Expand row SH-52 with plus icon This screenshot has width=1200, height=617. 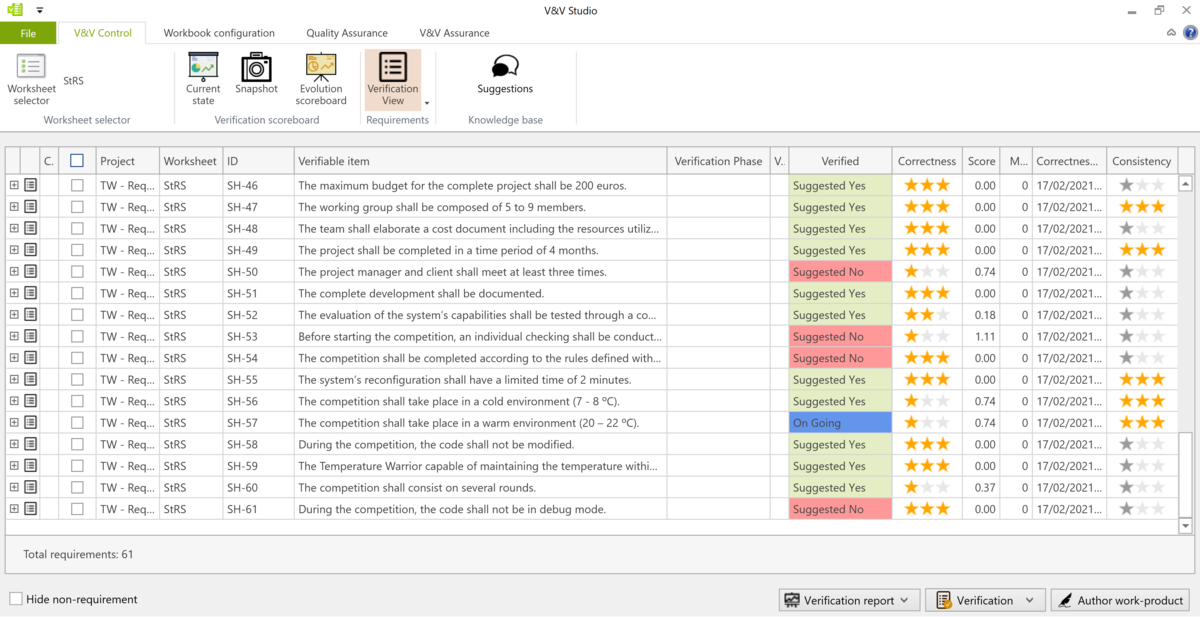[x=14, y=315]
